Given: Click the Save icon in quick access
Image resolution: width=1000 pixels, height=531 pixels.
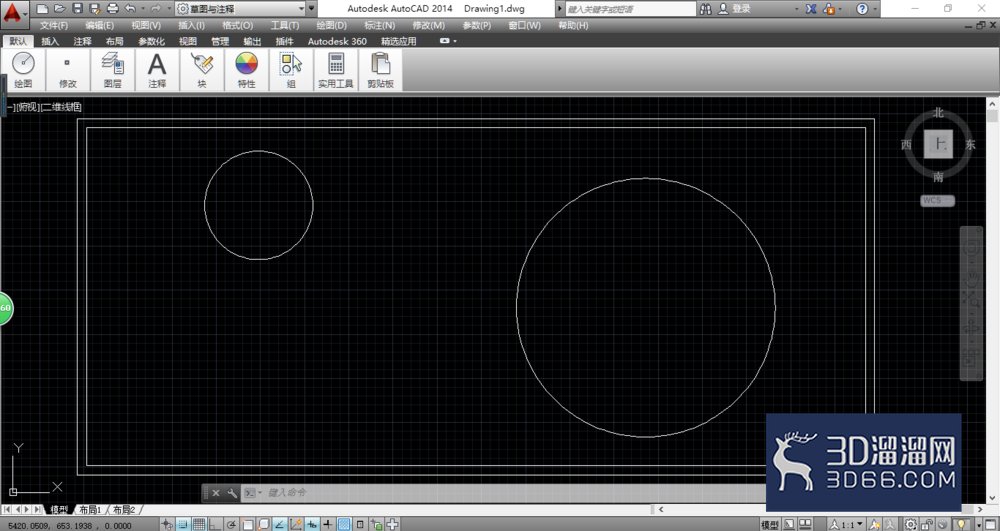Looking at the screenshot, I should coord(77,9).
